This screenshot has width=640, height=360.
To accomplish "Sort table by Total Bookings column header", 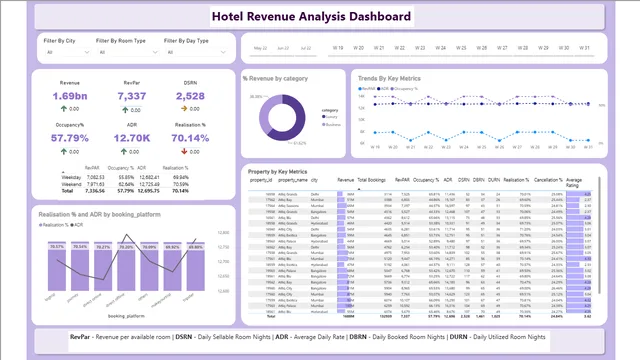I will [x=371, y=180].
